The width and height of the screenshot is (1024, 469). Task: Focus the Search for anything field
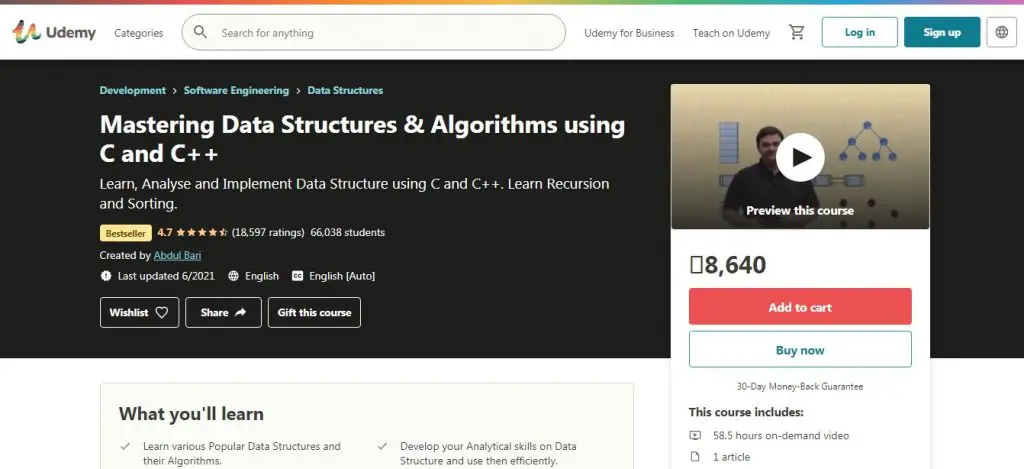coord(385,33)
